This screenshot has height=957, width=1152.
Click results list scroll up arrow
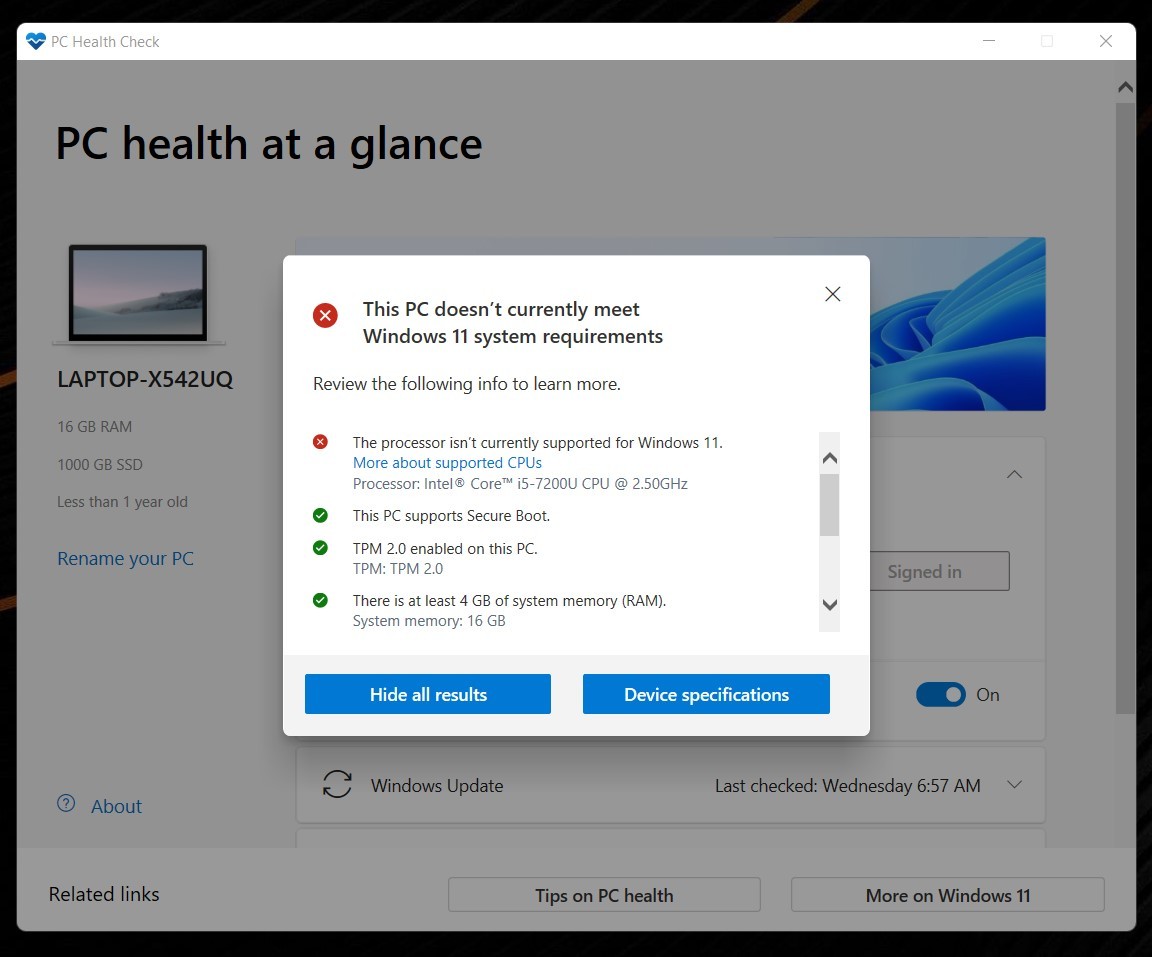pyautogui.click(x=829, y=458)
